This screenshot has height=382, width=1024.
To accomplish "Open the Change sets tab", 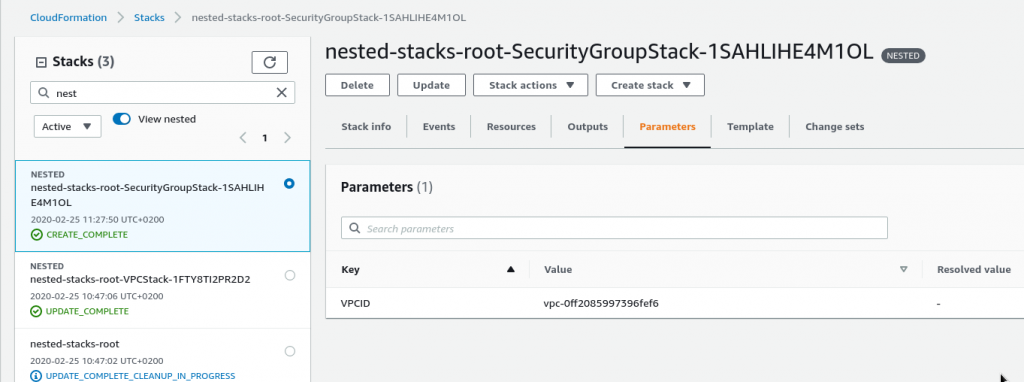I will (835, 127).
